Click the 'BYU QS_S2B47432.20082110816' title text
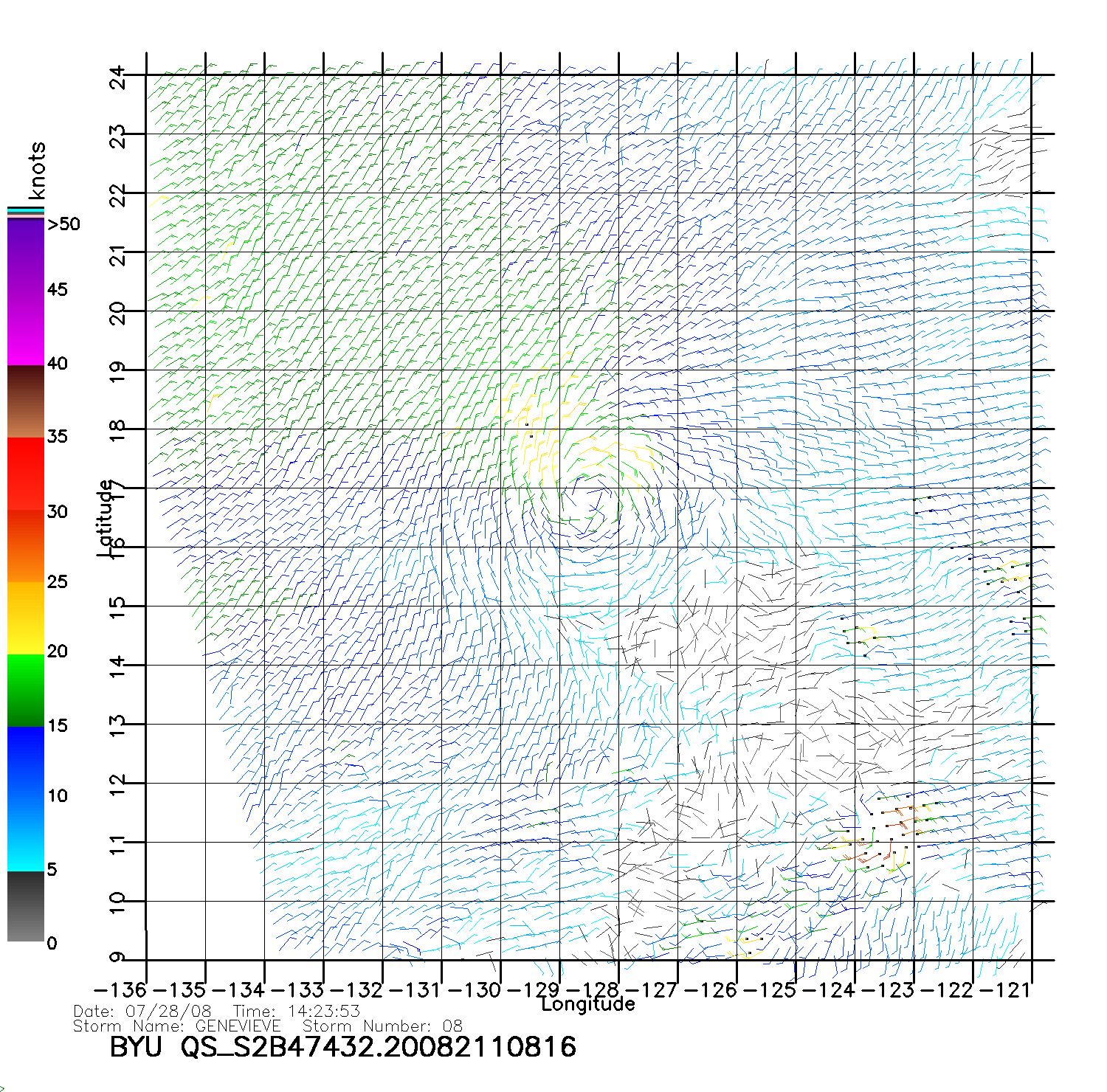 pos(343,1047)
